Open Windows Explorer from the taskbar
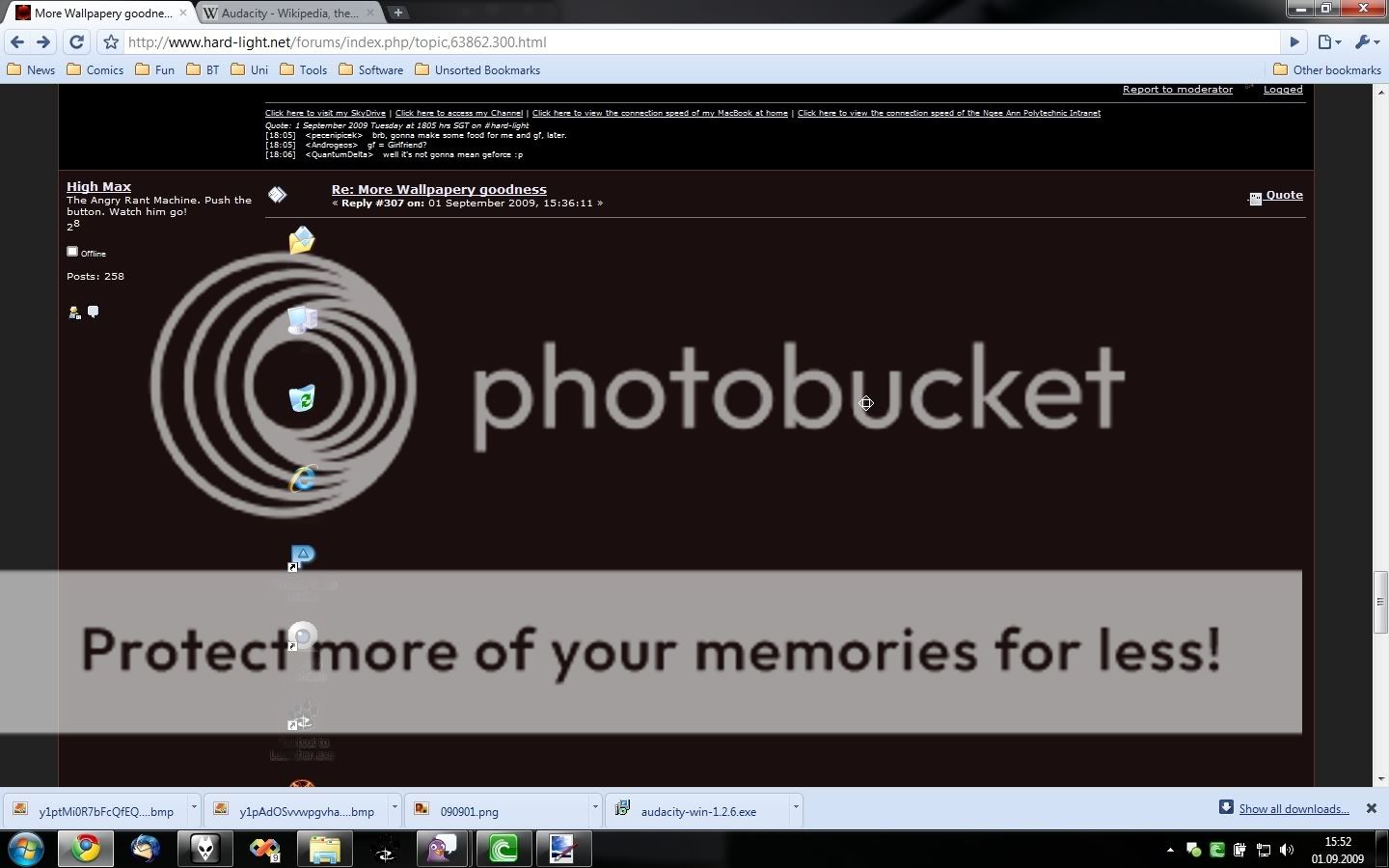This screenshot has height=868, width=1389. pos(324,849)
